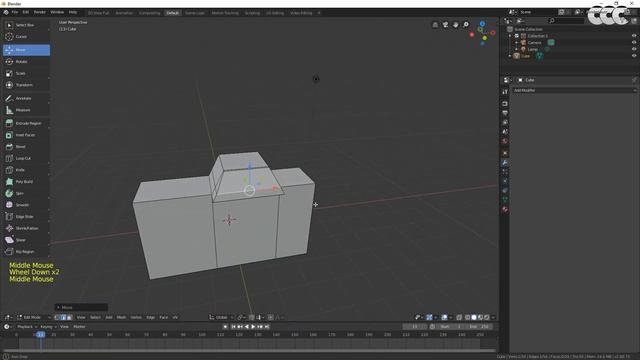Open the File menu
Image resolution: width=640 pixels, height=360 pixels.
[x=15, y=13]
